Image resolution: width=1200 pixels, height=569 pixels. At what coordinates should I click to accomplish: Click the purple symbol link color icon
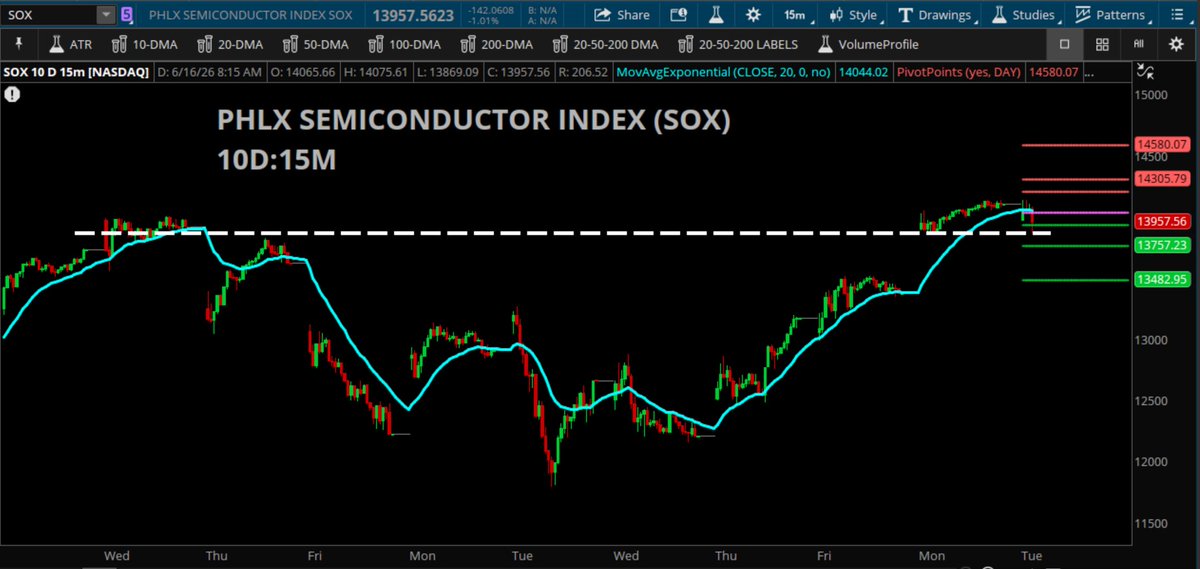click(x=126, y=15)
